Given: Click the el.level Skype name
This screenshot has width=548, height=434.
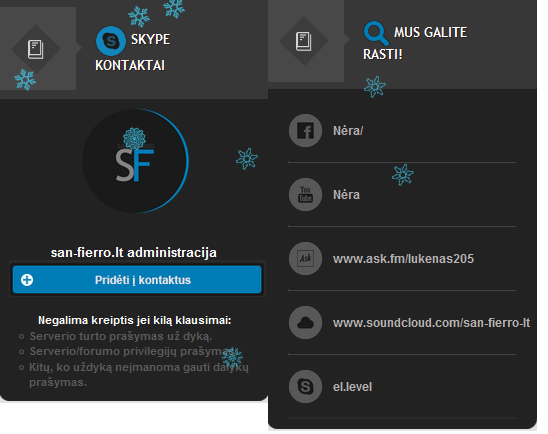Looking at the screenshot, I should (352, 387).
